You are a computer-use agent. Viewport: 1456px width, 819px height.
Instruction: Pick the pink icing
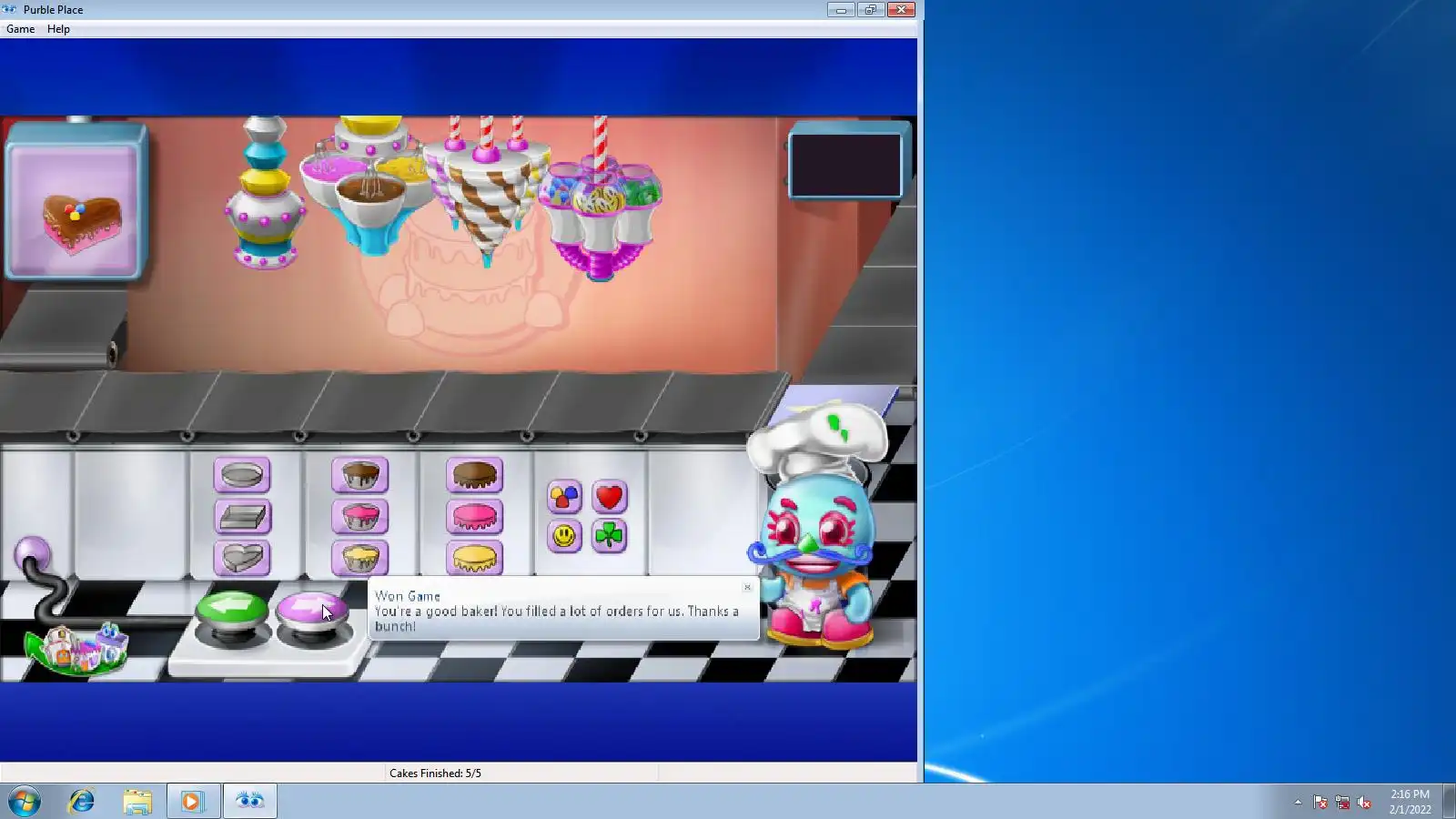[475, 517]
